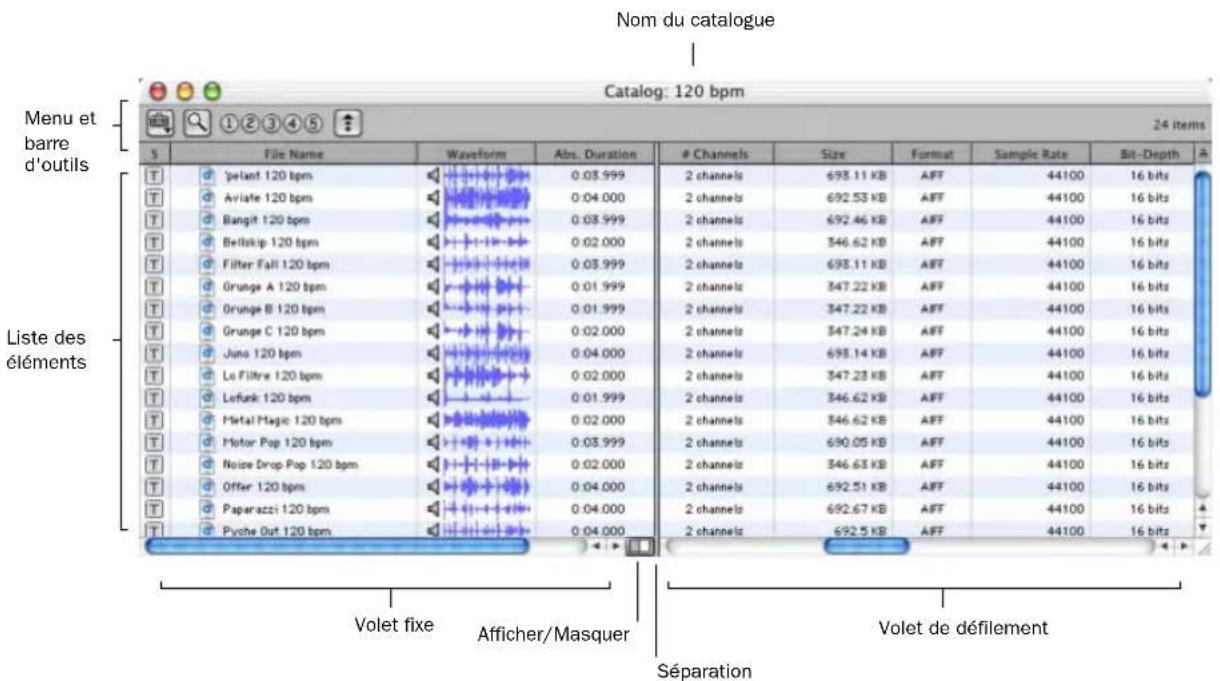
Task: Click the Aviate 120 bpm waveform
Action: [x=487, y=198]
